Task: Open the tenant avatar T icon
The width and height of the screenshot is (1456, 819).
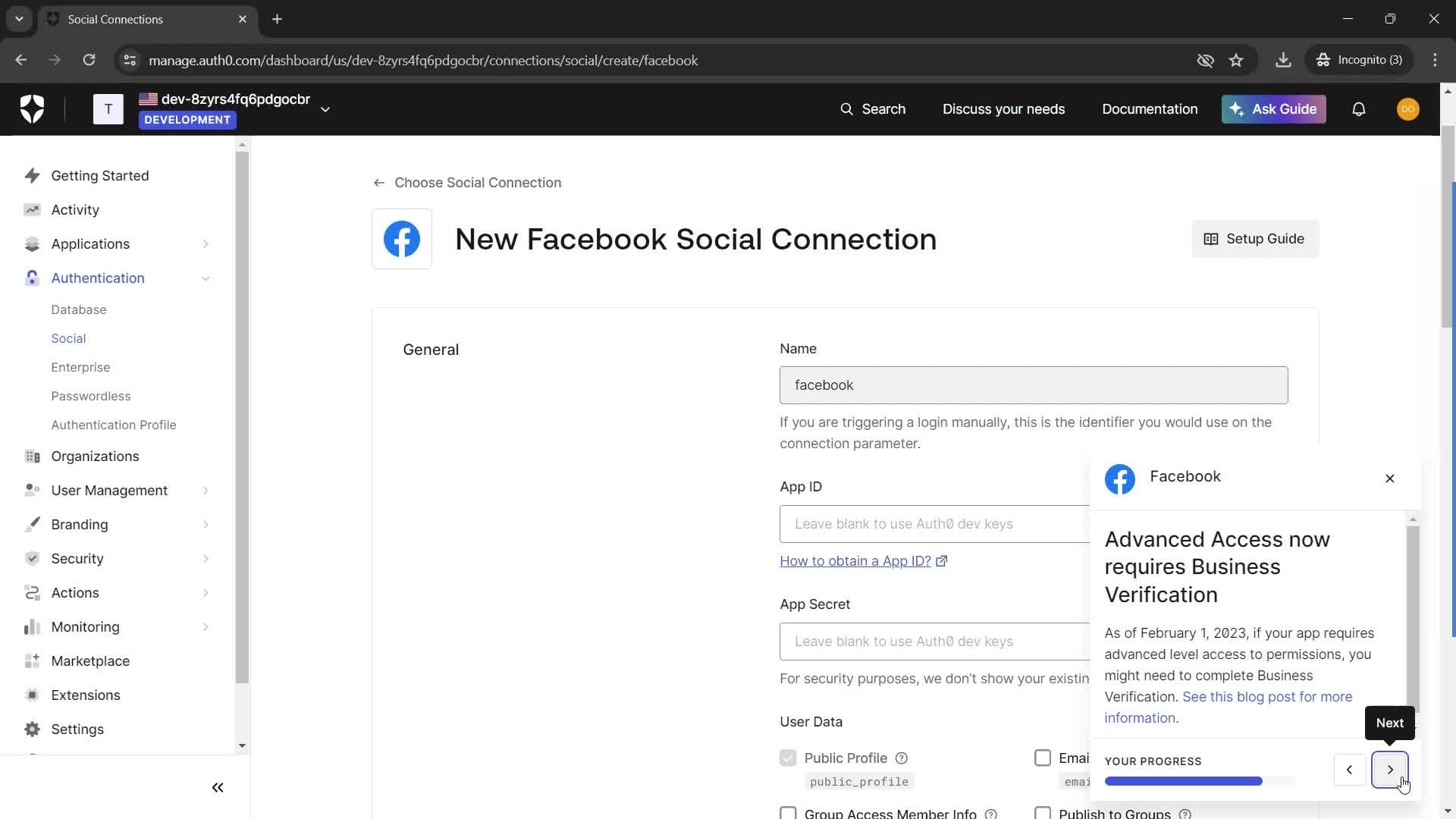Action: click(108, 109)
